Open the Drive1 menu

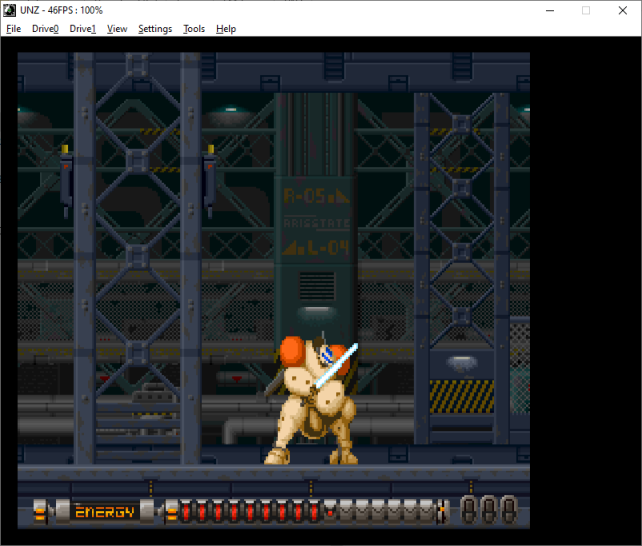click(82, 29)
